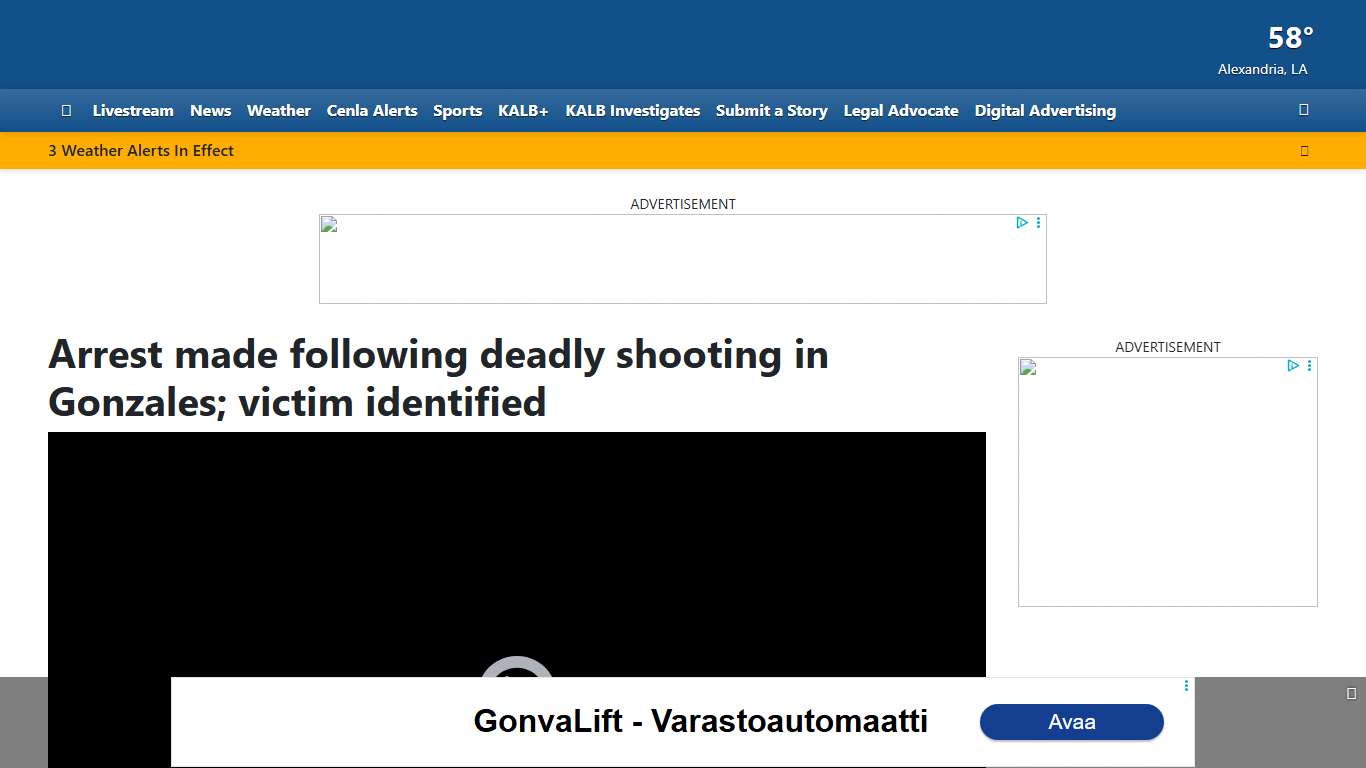Open options dots on the sidebar ad
This screenshot has height=768, width=1366.
tap(1310, 366)
